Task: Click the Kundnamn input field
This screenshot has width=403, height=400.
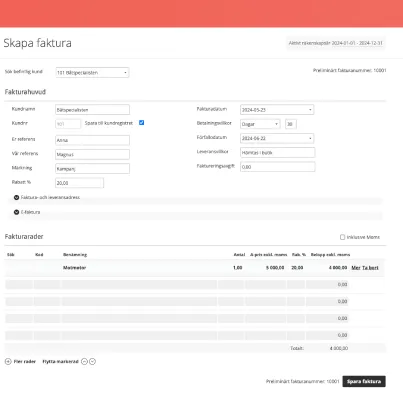Action: pyautogui.click(x=92, y=110)
